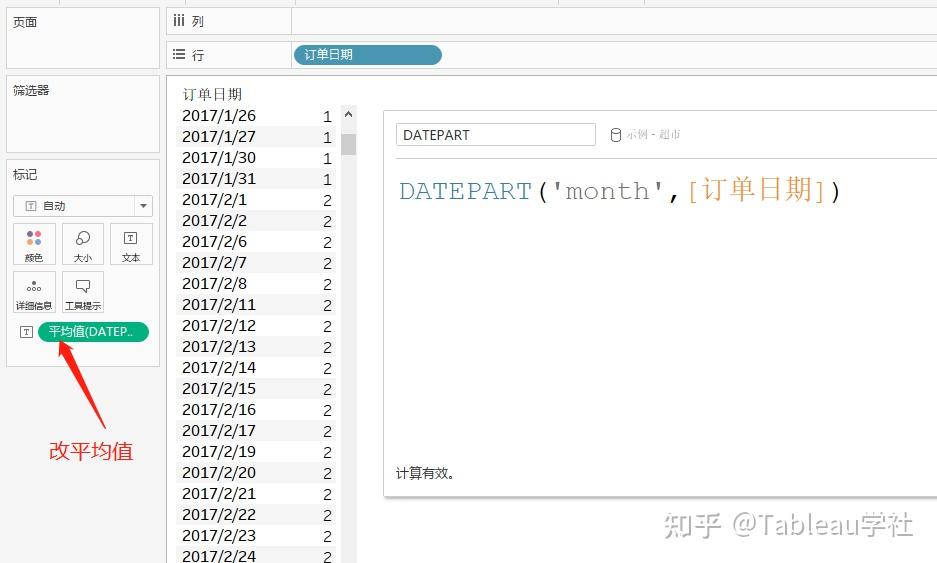Select the 订单日期 pill on Rows shelf
This screenshot has height=563, width=937.
368,55
